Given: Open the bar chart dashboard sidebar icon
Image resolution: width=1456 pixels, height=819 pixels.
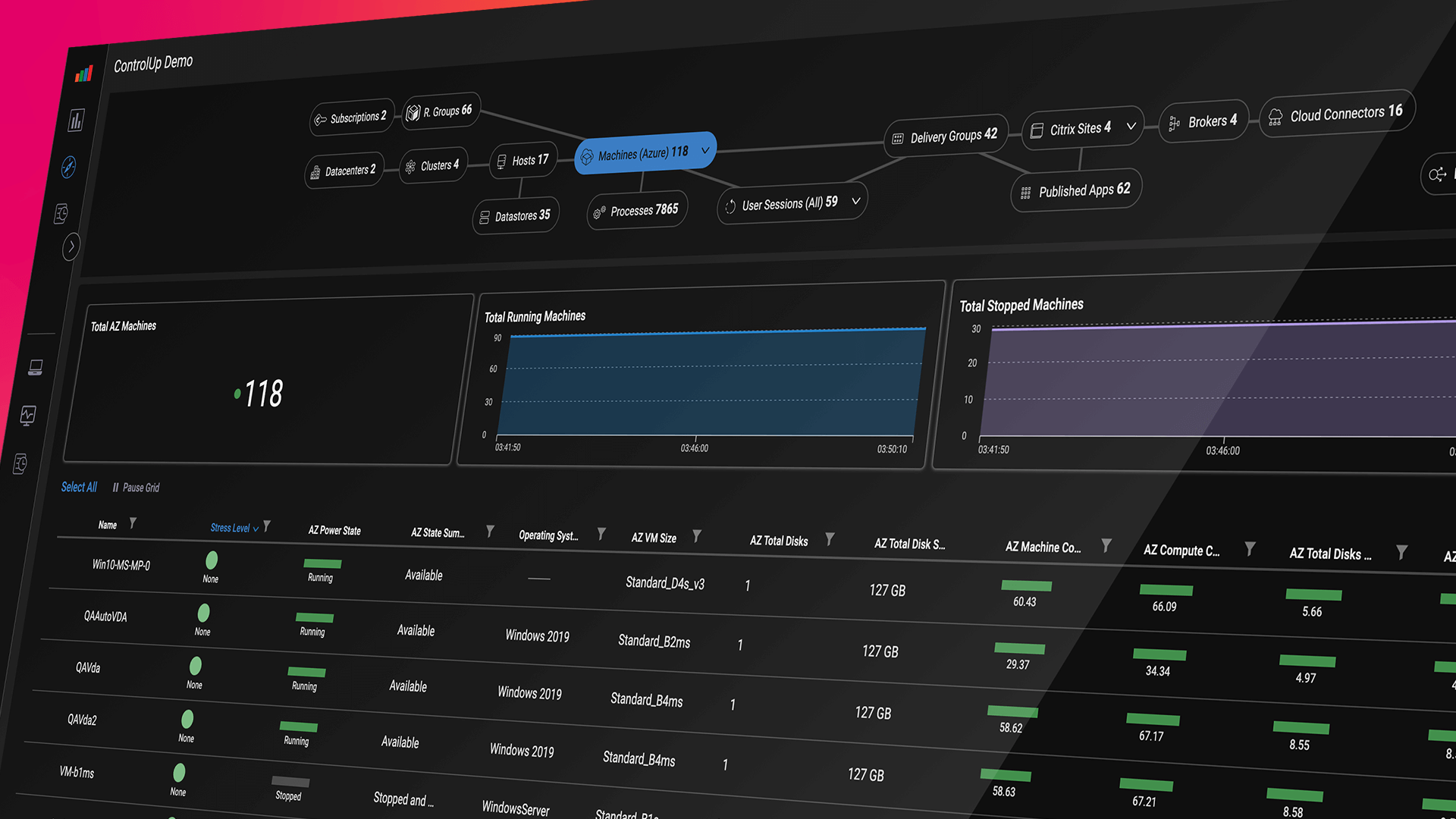Looking at the screenshot, I should tap(76, 121).
